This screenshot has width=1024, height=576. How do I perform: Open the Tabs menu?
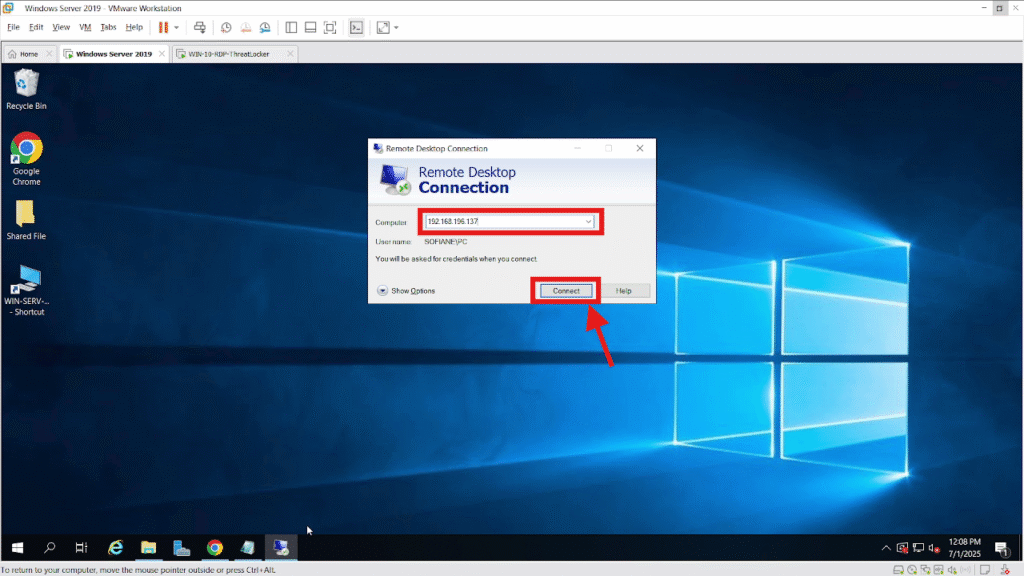(108, 27)
